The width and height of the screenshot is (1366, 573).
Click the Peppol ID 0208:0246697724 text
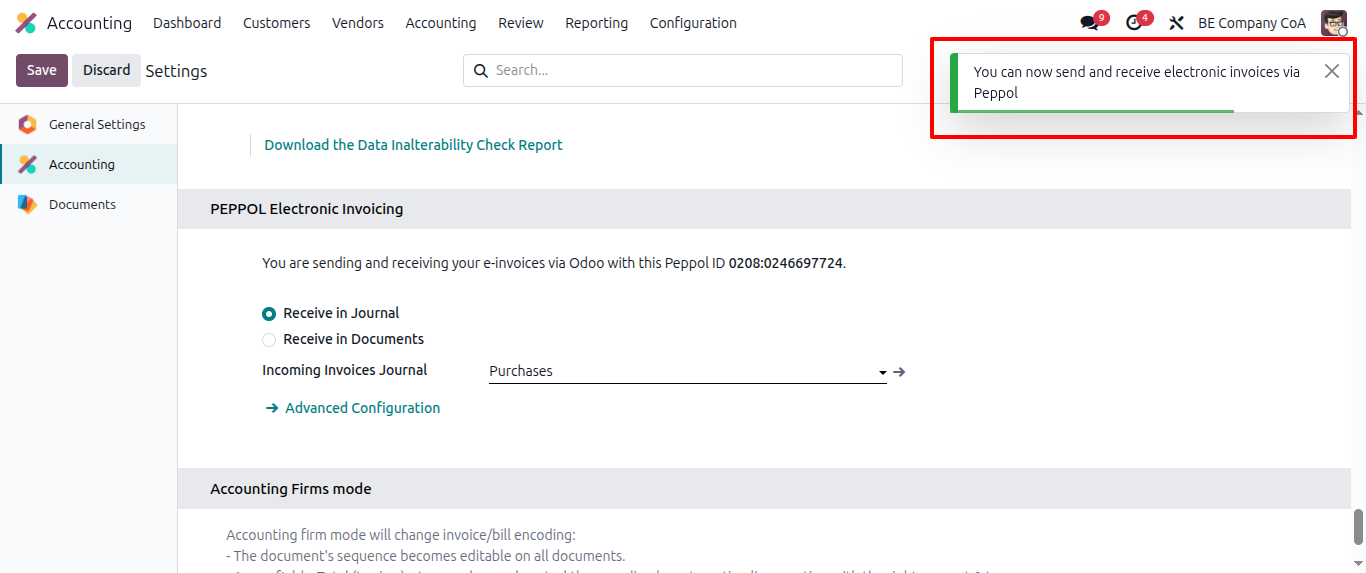pyautogui.click(x=786, y=263)
